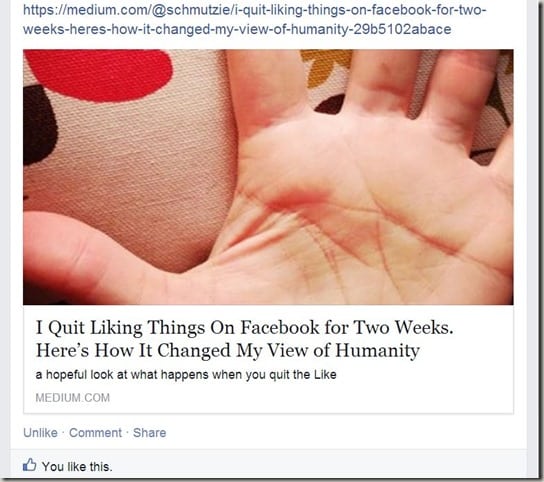Open the medium.com/@schmutzie URL link
This screenshot has height=482, width=544.
(x=255, y=10)
